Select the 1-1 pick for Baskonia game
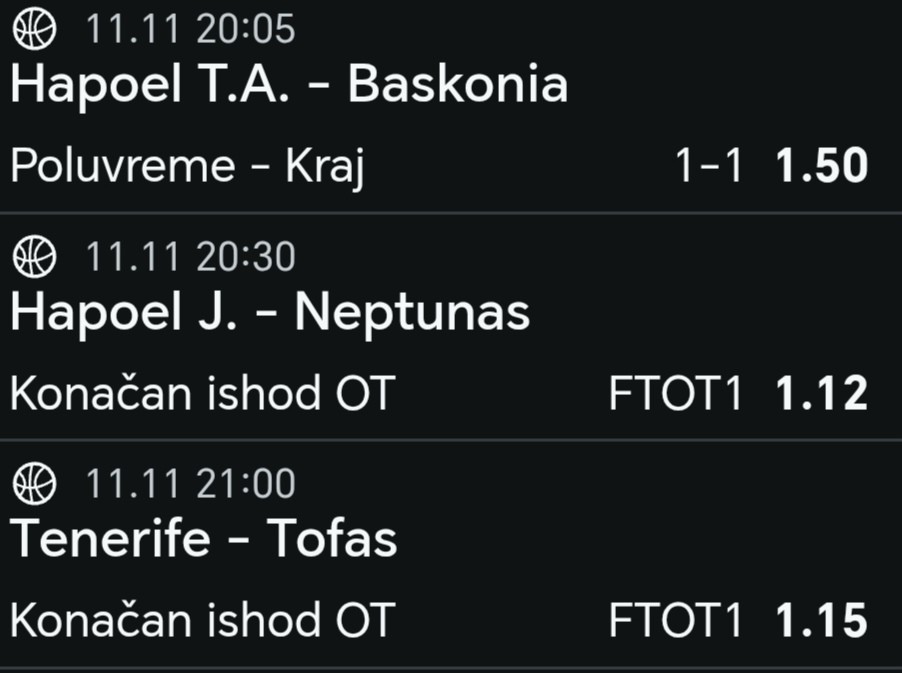Screen dimensions: 902x673 pyautogui.click(x=709, y=166)
